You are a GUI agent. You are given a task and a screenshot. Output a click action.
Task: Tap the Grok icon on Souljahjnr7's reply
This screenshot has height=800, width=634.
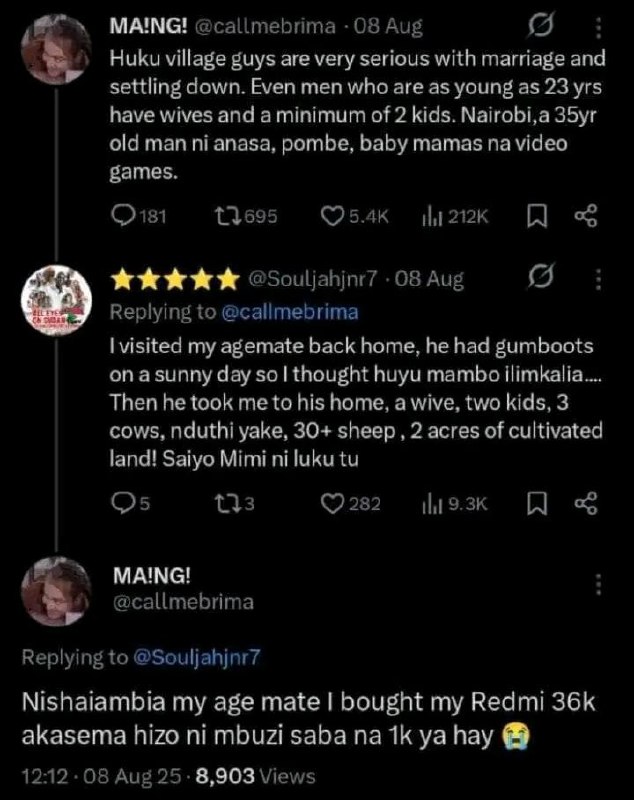(540, 277)
